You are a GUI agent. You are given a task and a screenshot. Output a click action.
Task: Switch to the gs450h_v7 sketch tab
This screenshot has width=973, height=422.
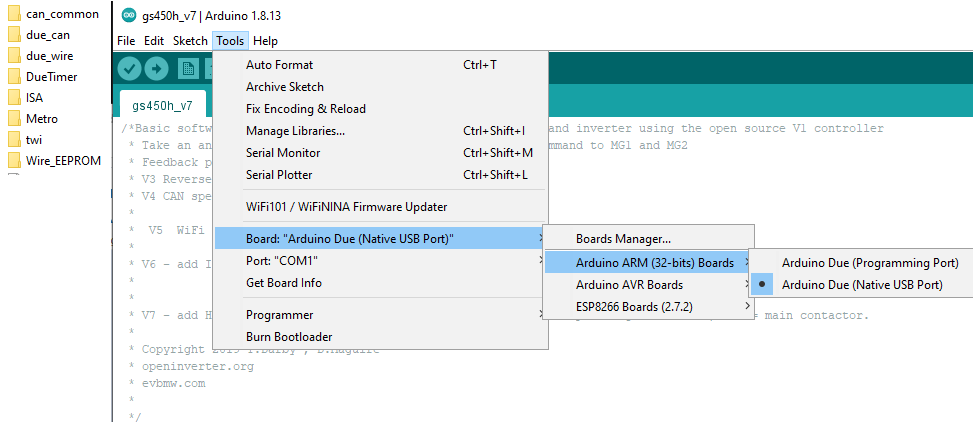click(162, 105)
